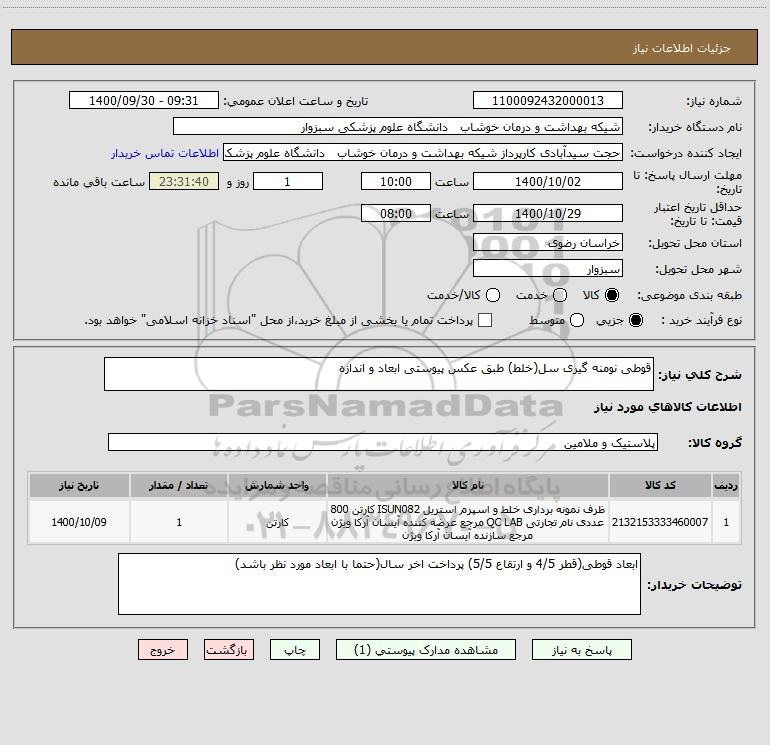
Task: Select the کالا/خدمت radio button
Action: 493,295
